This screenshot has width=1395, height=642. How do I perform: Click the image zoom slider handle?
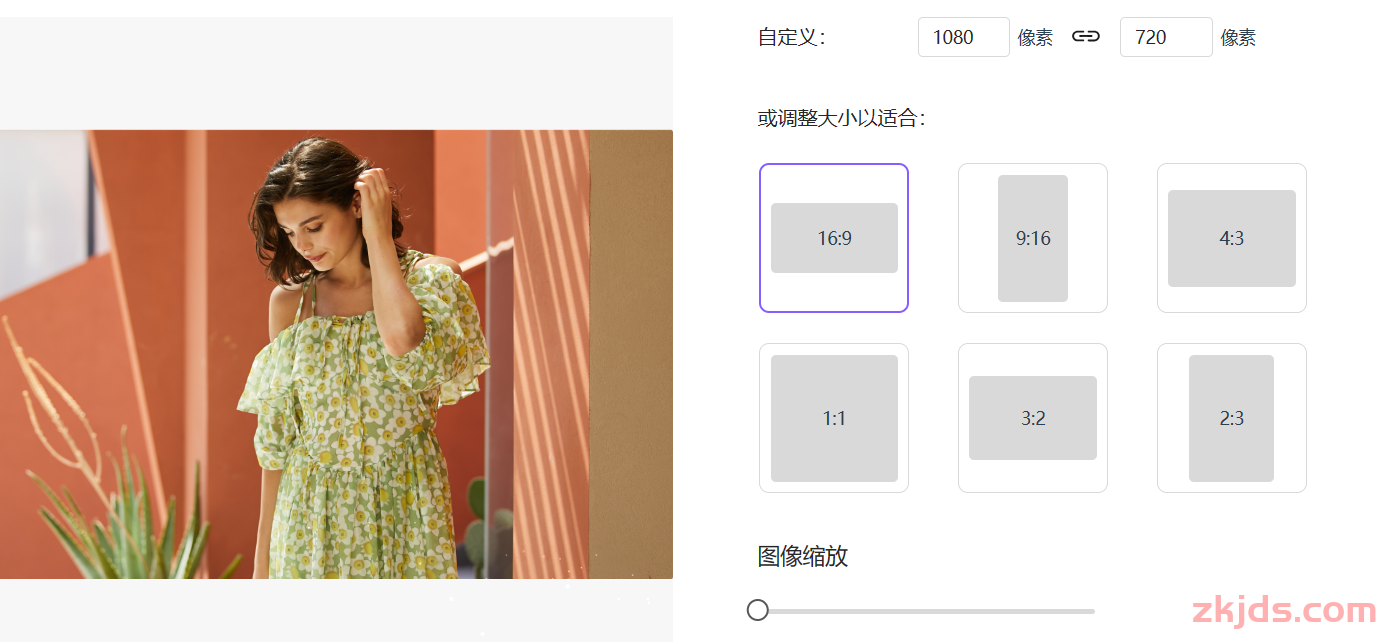coord(758,610)
